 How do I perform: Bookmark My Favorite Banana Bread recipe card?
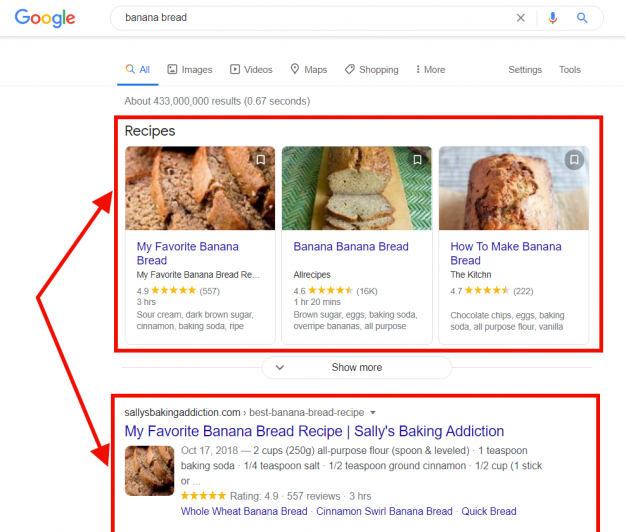261,160
